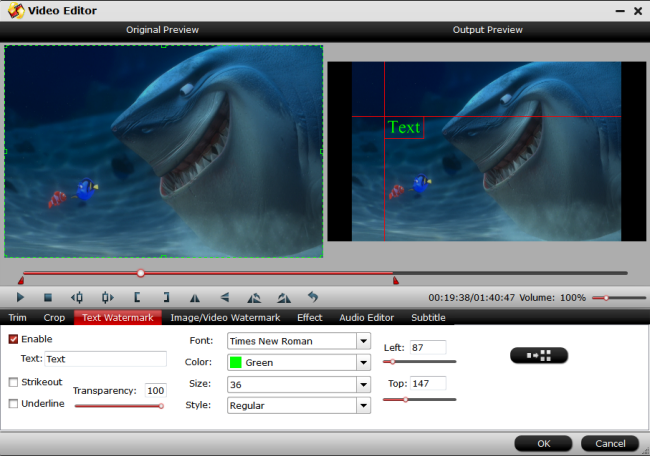650x456 pixels.
Task: Minimize the Video Editor window
Action: point(620,11)
